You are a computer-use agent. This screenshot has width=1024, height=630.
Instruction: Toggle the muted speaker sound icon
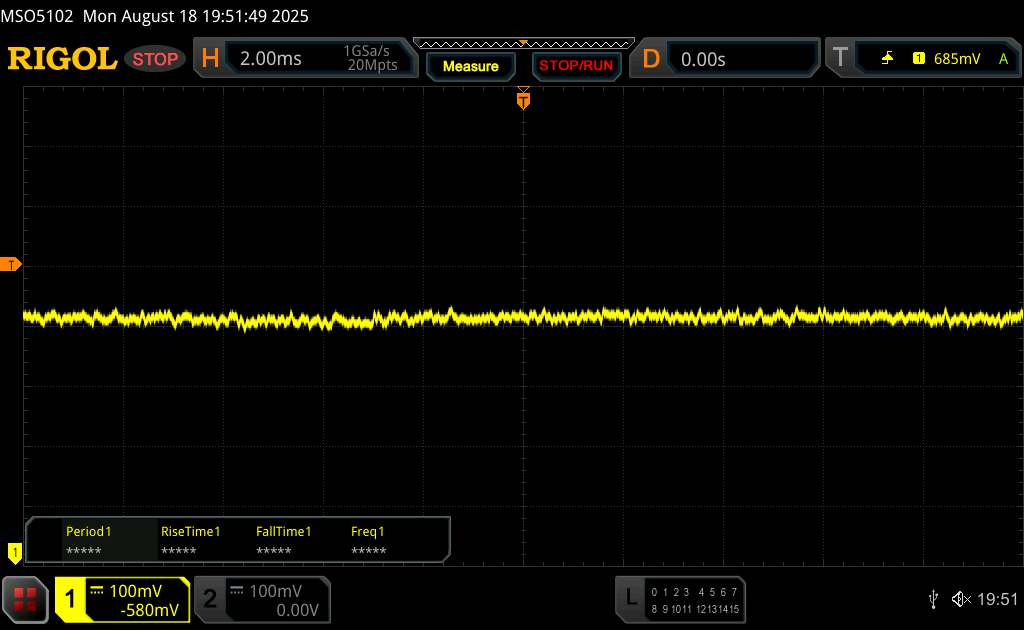pos(961,599)
